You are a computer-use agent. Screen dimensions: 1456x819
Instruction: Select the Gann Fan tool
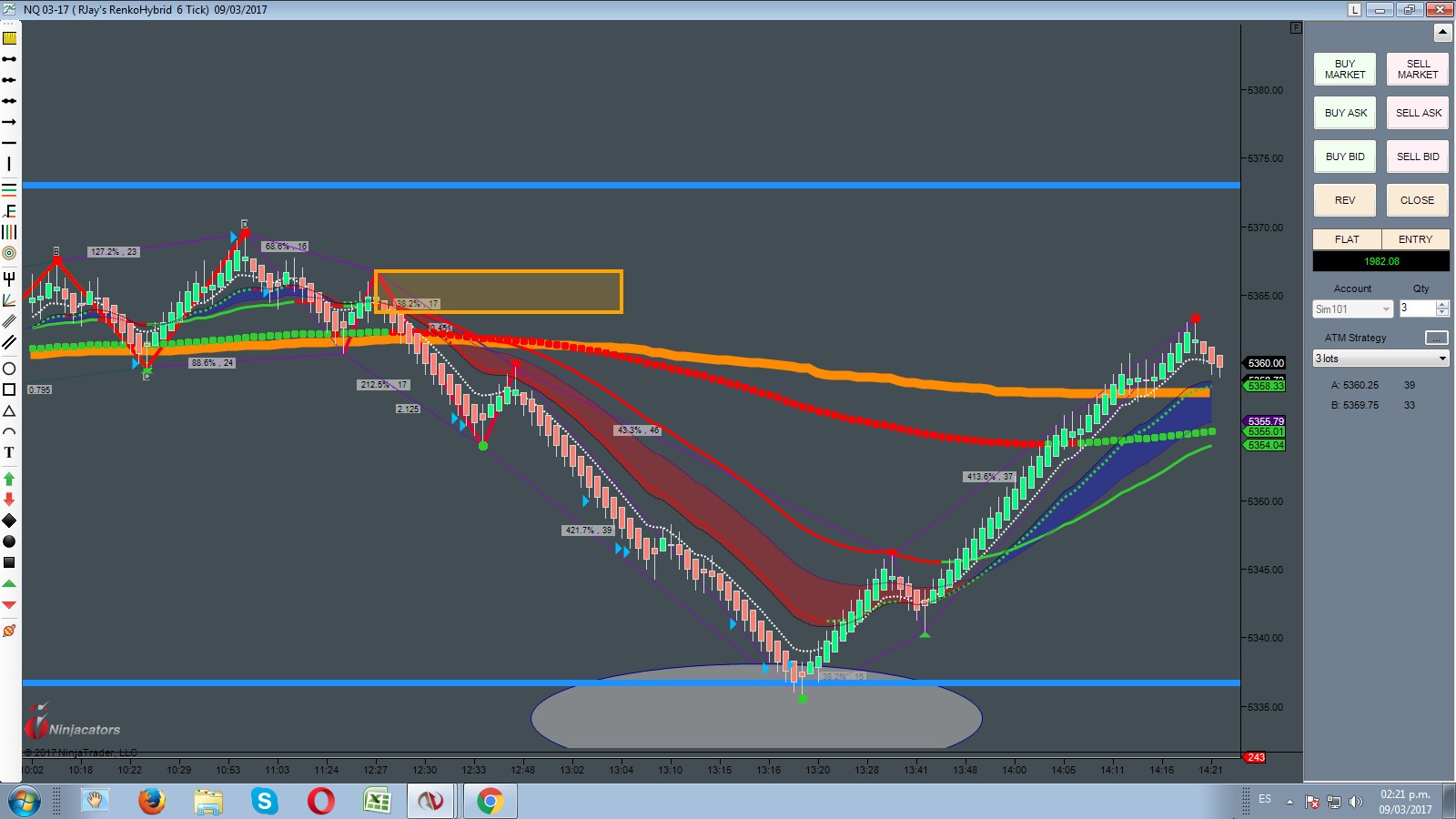click(x=9, y=299)
